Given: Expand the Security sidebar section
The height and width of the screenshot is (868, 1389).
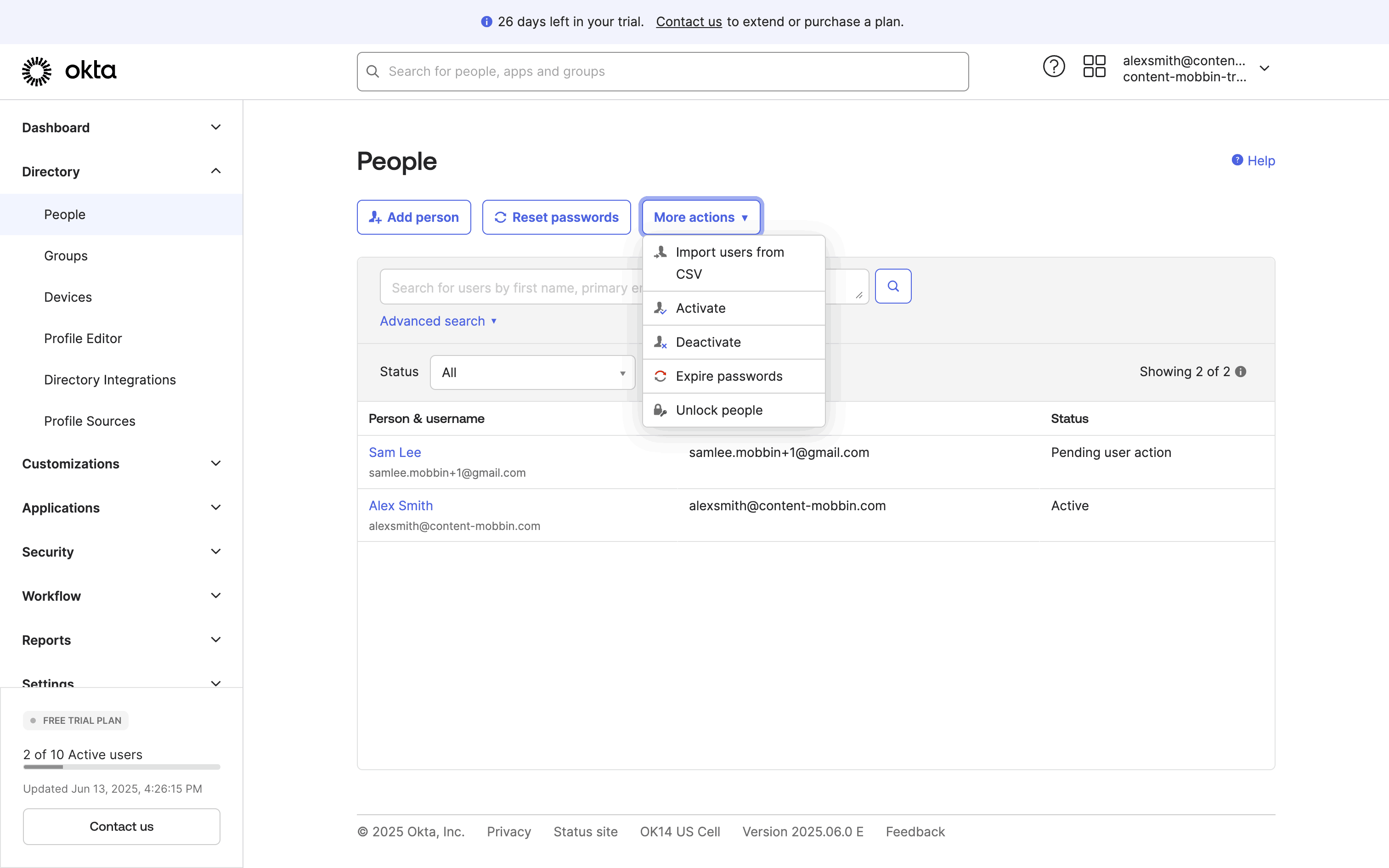Looking at the screenshot, I should tap(121, 552).
